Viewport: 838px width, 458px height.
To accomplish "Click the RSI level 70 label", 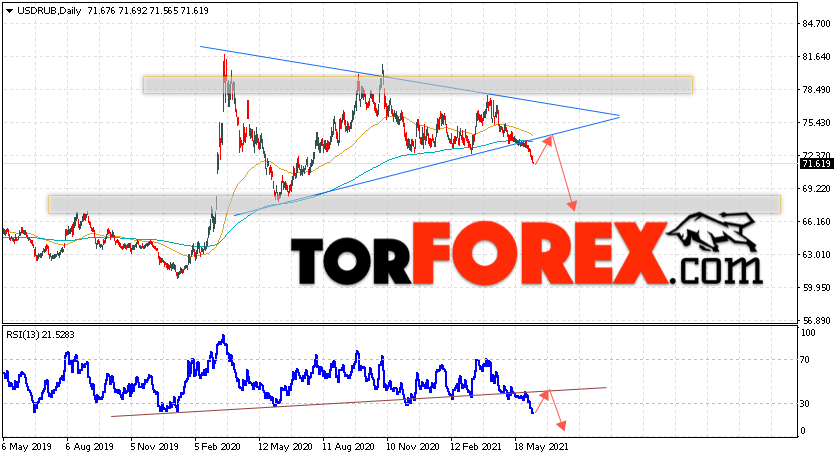I will click(805, 360).
